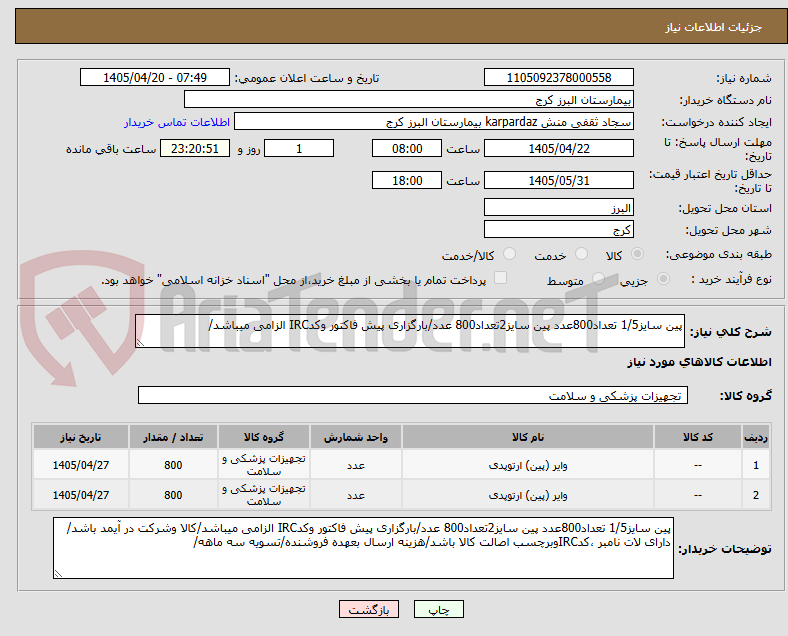Viewport: 788px width, 636px height.
Task: Click the نام کالا column header
Action: [x=528, y=437]
